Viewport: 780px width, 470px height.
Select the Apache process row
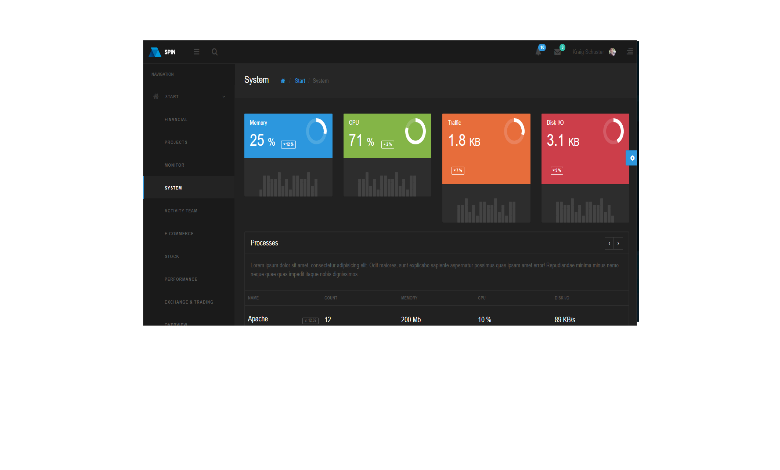pos(259,319)
